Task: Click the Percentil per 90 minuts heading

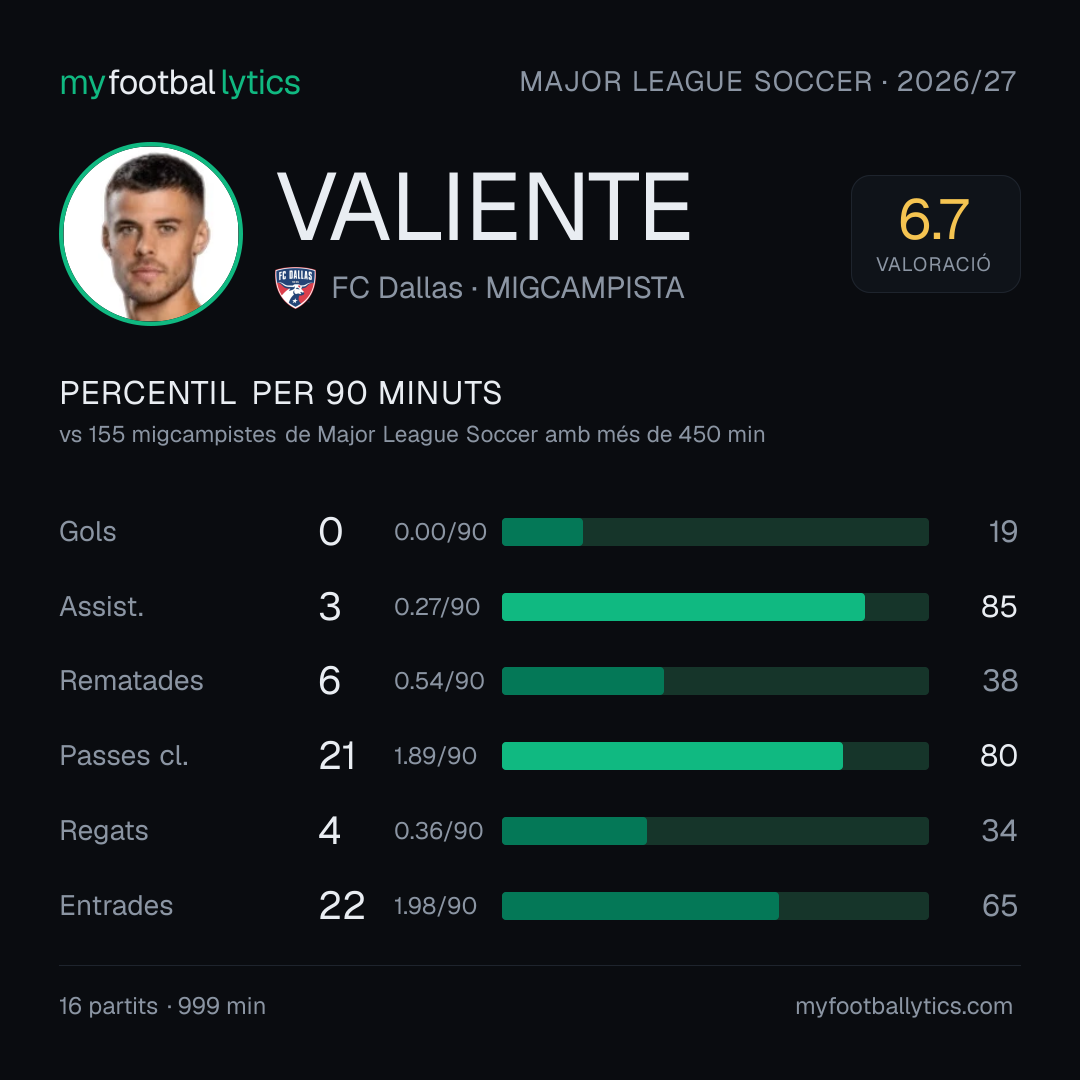Action: click(x=280, y=393)
